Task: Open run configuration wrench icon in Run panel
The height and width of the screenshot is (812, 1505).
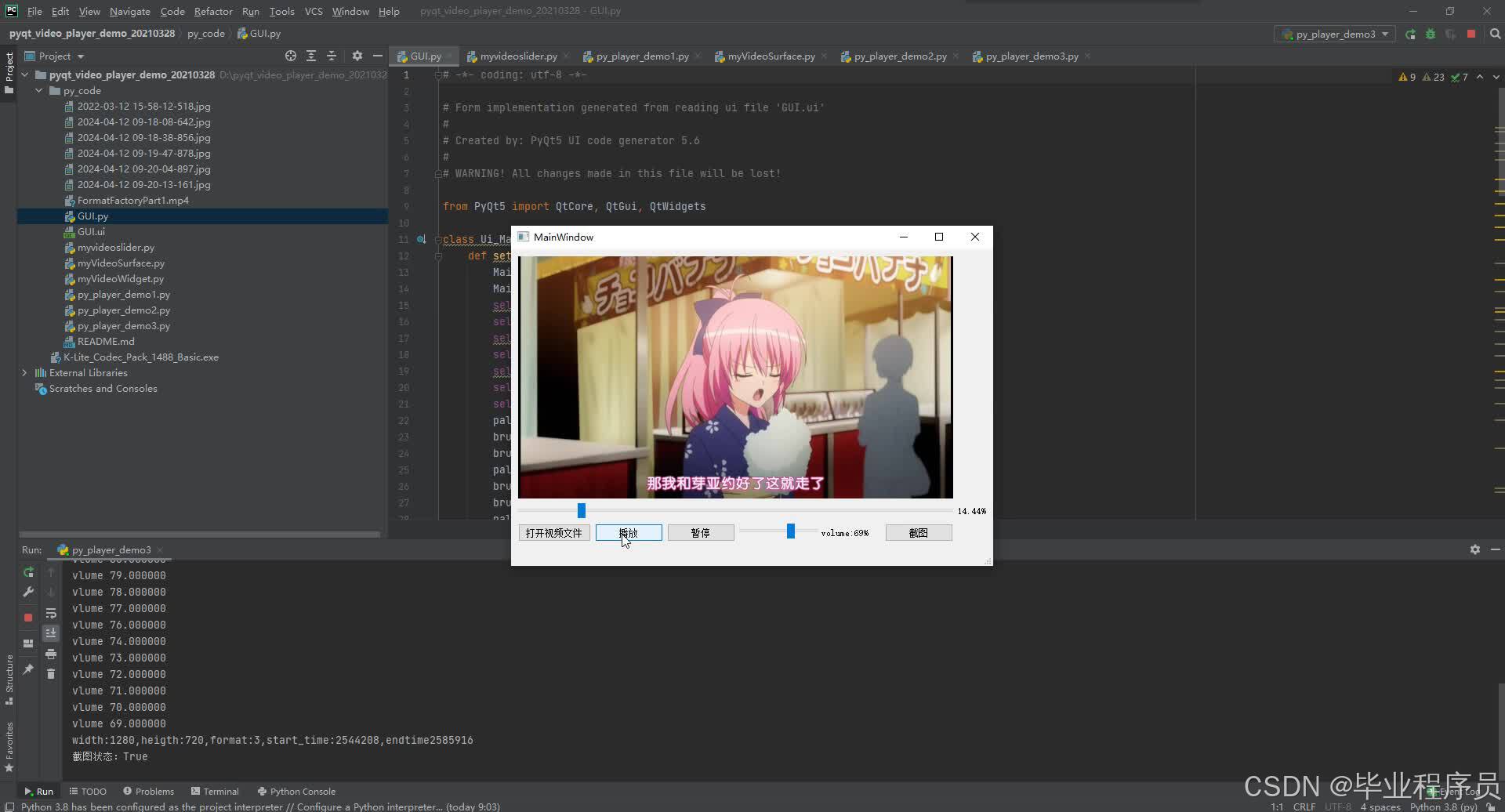Action: click(28, 592)
